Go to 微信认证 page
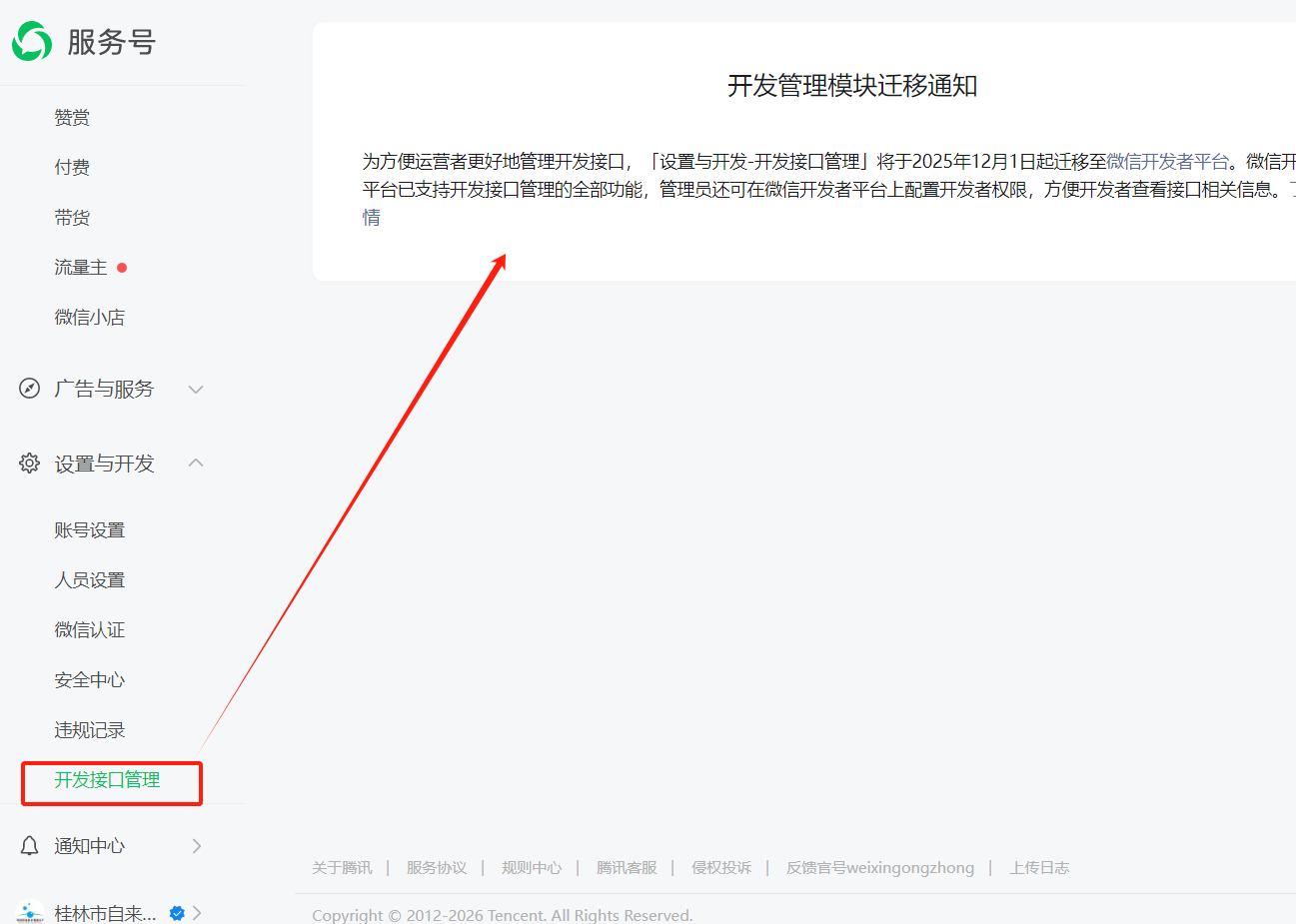Viewport: 1296px width, 924px height. (90, 630)
